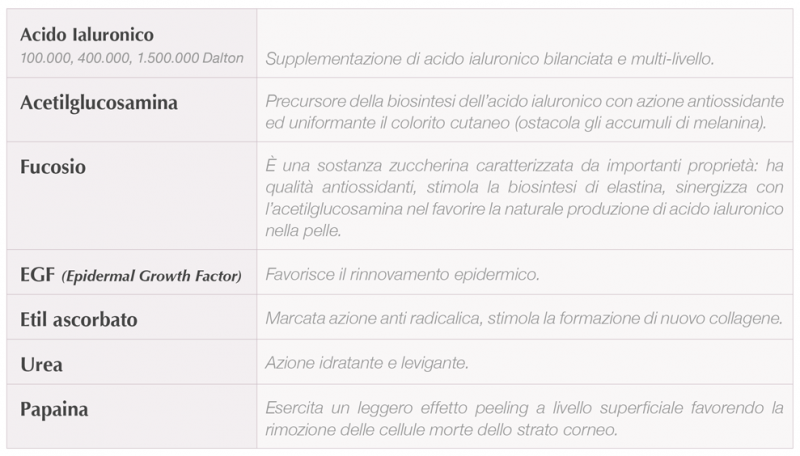
Task: Click the Favorisce il rinnovamento epidermico text
Action: [x=402, y=275]
